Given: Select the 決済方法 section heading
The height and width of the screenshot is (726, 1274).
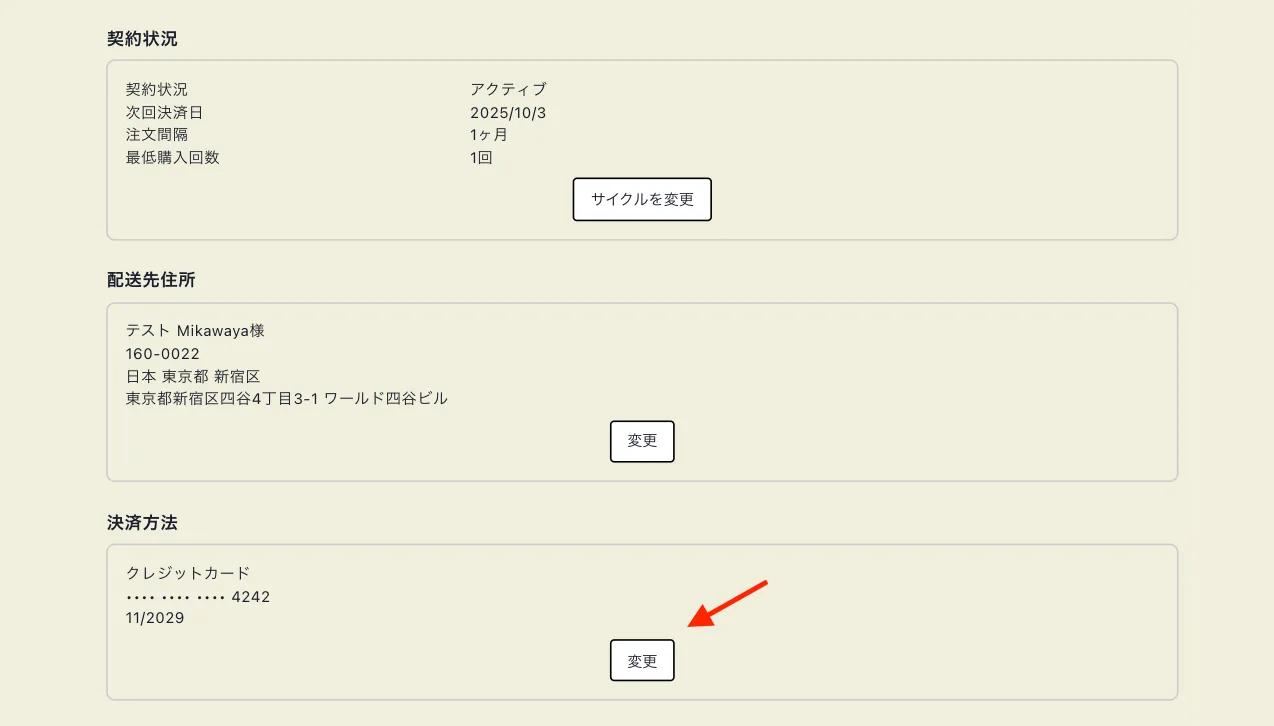Looking at the screenshot, I should click(142, 522).
